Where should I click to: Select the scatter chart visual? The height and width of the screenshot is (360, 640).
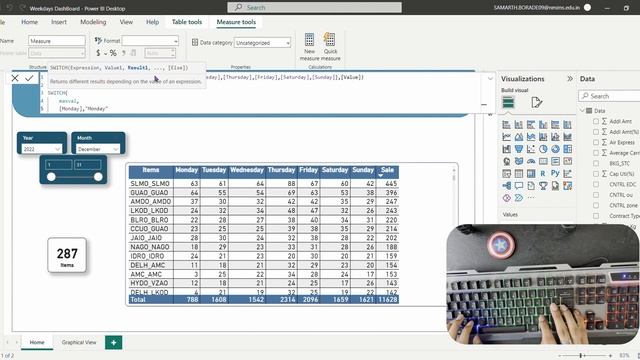click(531, 149)
